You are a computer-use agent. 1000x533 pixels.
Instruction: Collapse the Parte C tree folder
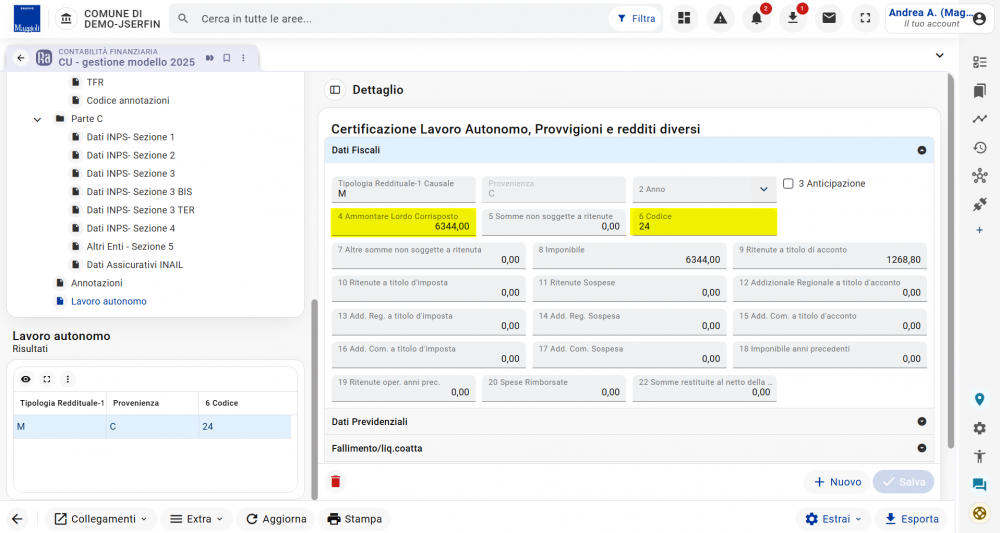(x=38, y=119)
